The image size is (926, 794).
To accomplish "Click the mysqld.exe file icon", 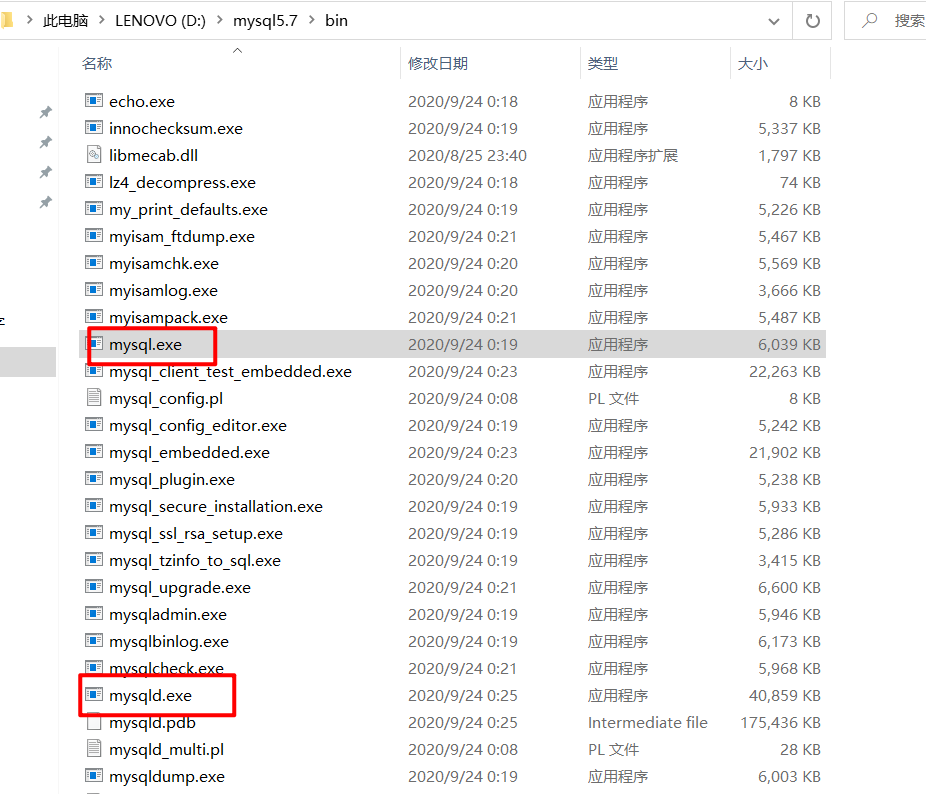I will coord(94,695).
